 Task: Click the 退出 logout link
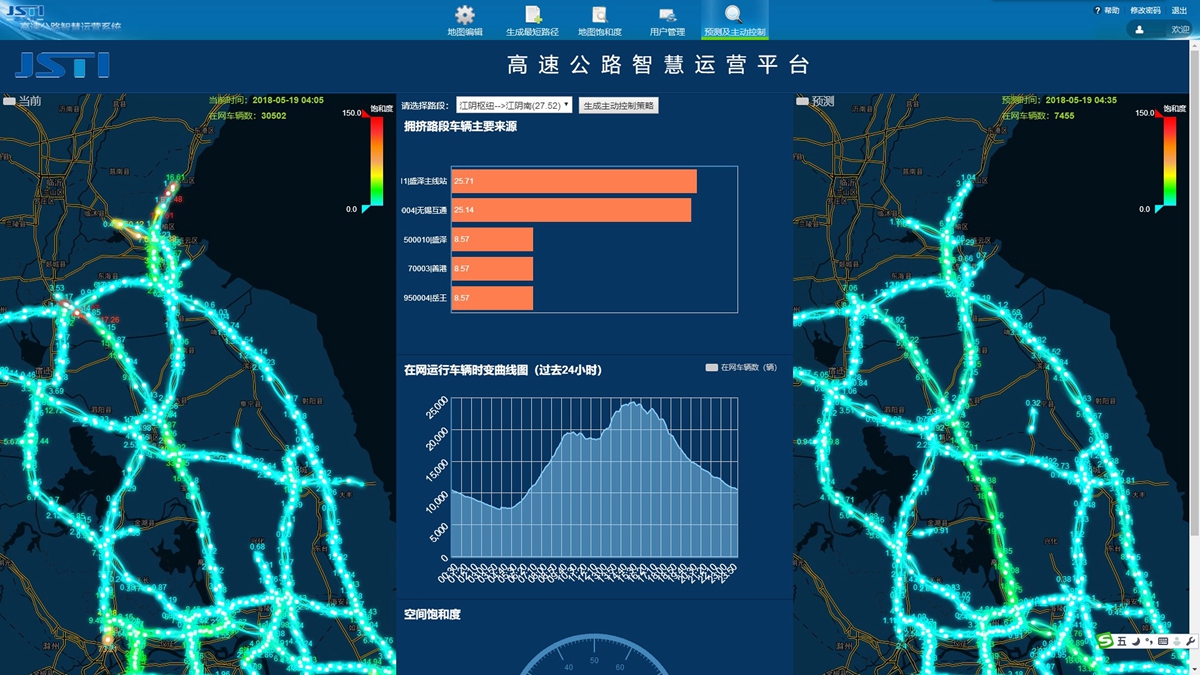[1179, 10]
